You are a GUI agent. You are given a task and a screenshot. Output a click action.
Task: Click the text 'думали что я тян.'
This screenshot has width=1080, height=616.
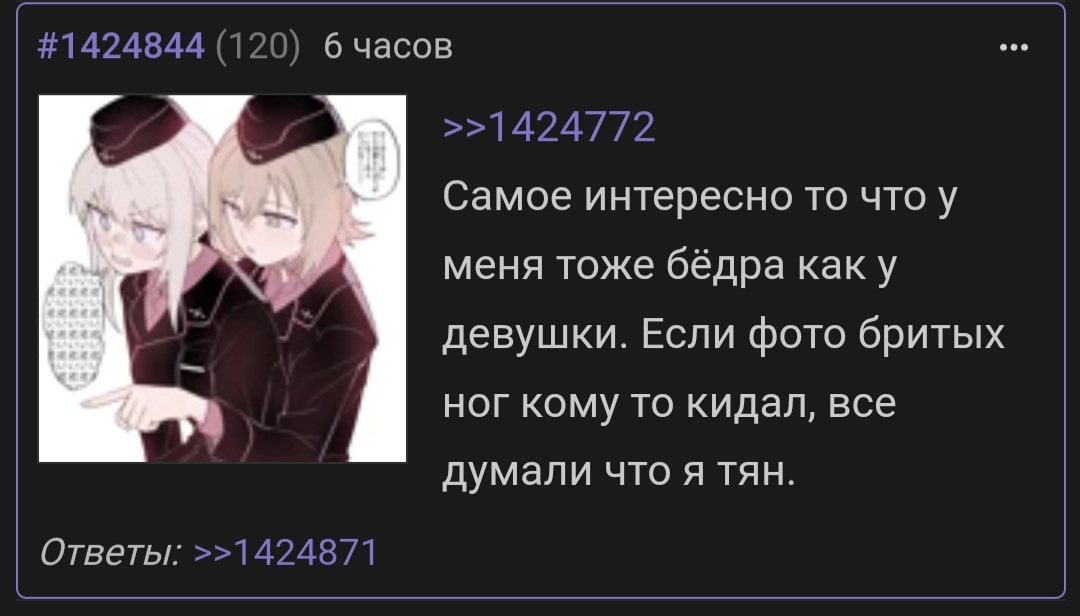(619, 472)
